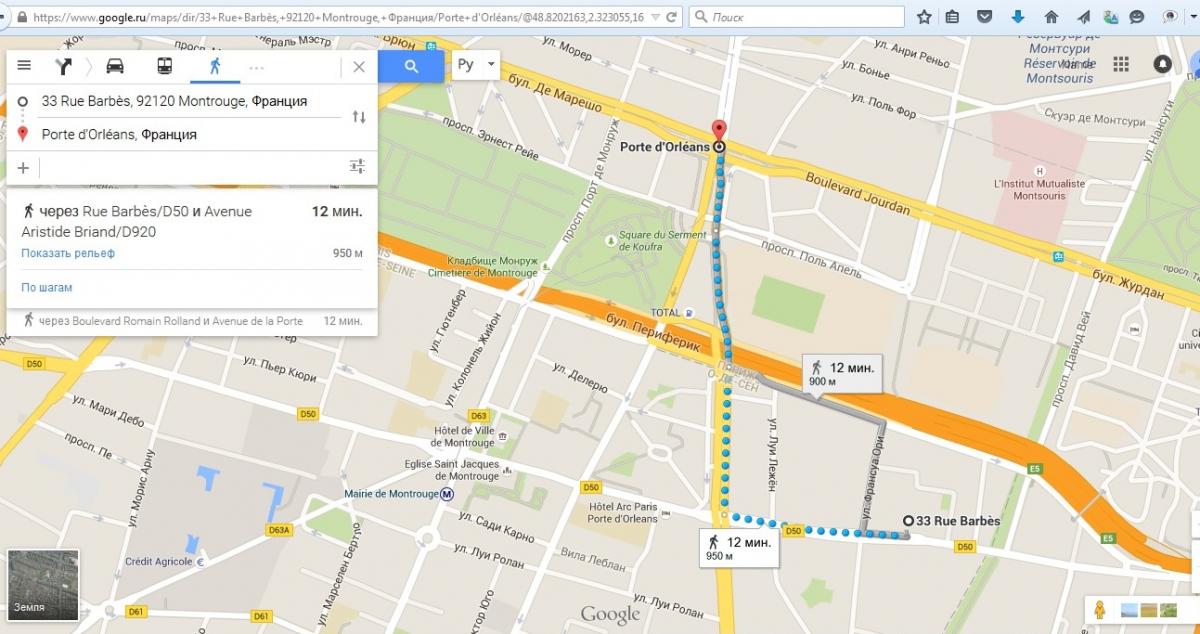Select the Street View pegman
This screenshot has height=634, width=1200.
(1100, 609)
